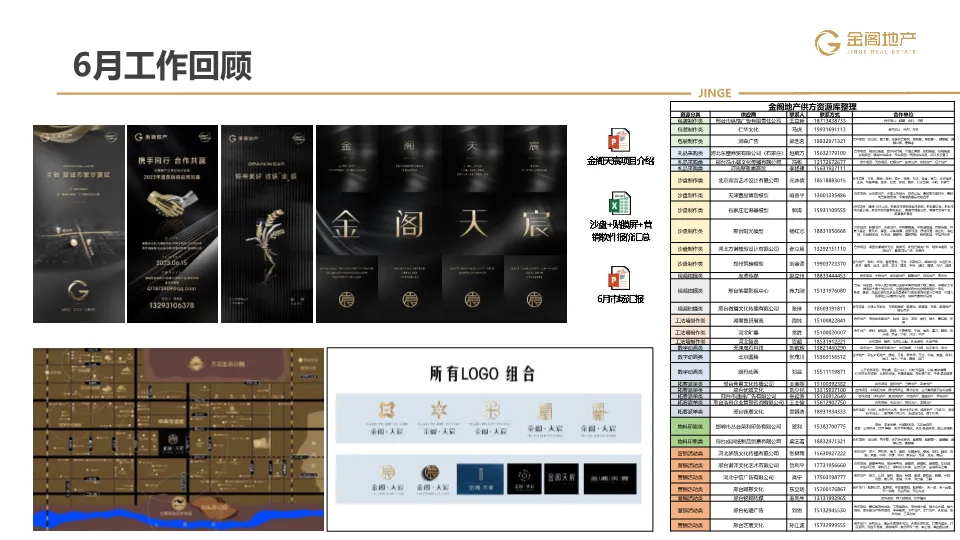Click phone number 17503198777
Screen dimensions: 960x540
click(830, 477)
